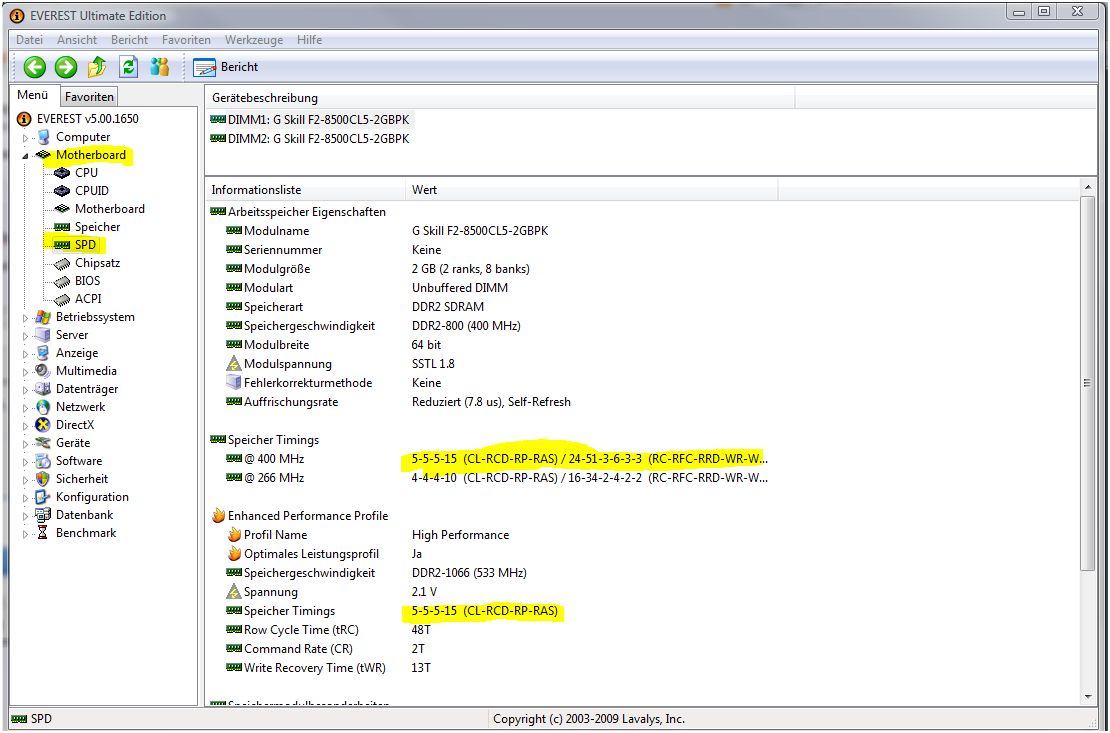This screenshot has height=733, width=1110.
Task: Open the Favoriten menu
Action: [186, 40]
